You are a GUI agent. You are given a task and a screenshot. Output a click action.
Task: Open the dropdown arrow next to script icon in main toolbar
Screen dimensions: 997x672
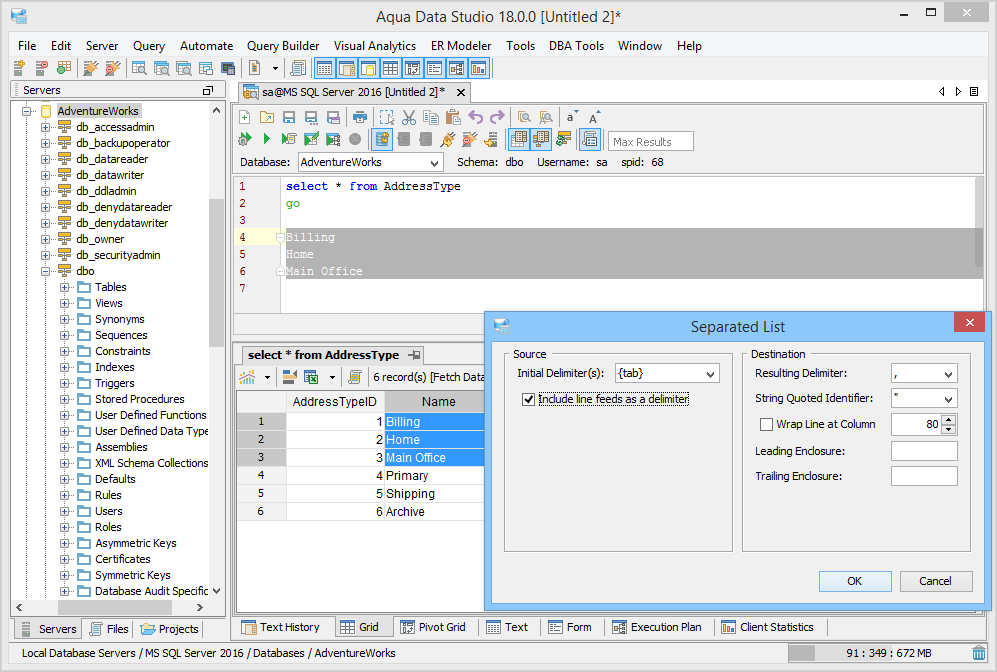click(275, 67)
